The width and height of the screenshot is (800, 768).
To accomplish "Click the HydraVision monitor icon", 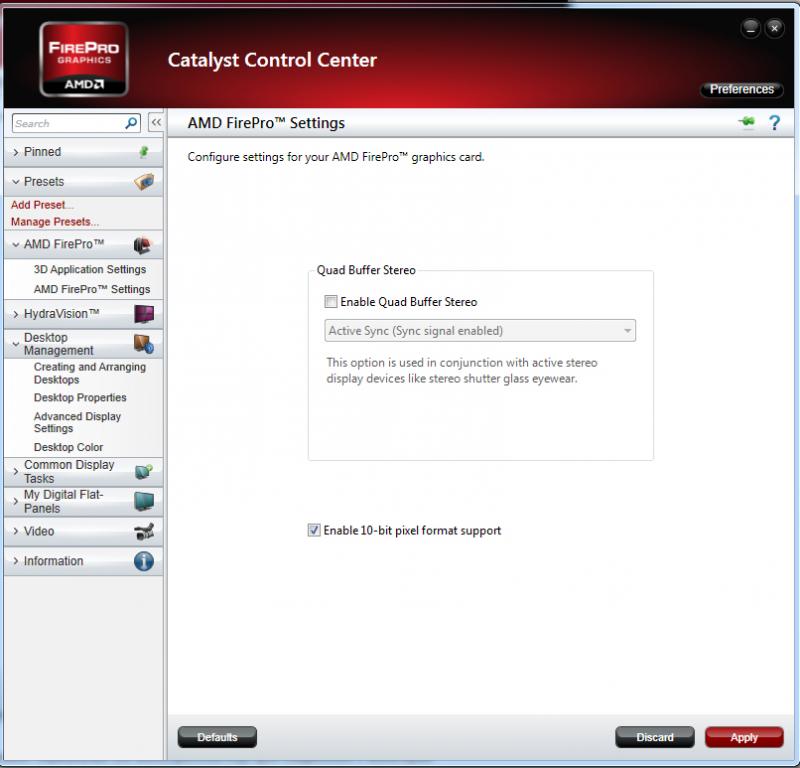I will (x=144, y=314).
